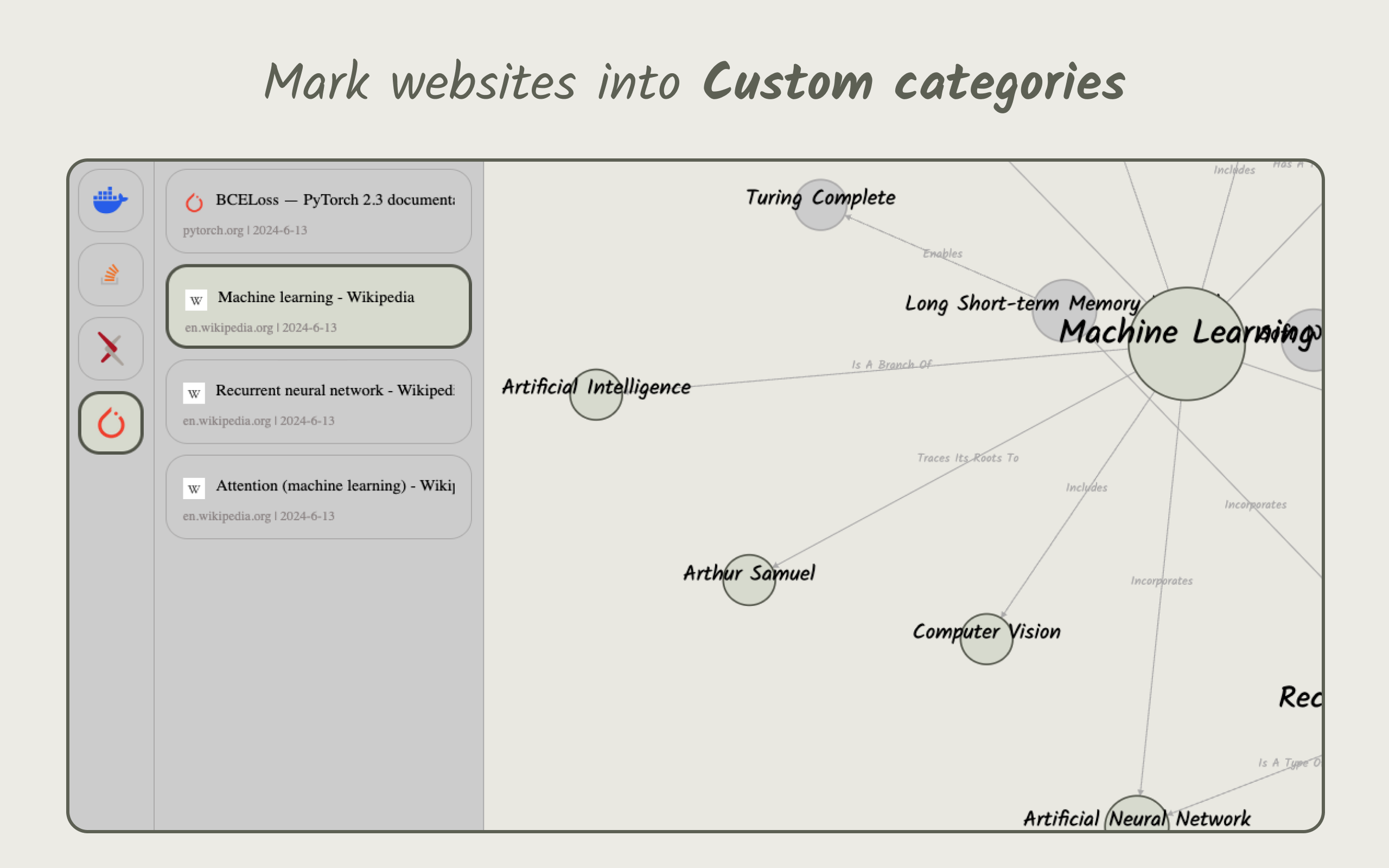Click the 'Is A Branch Of' edge label

[891, 365]
